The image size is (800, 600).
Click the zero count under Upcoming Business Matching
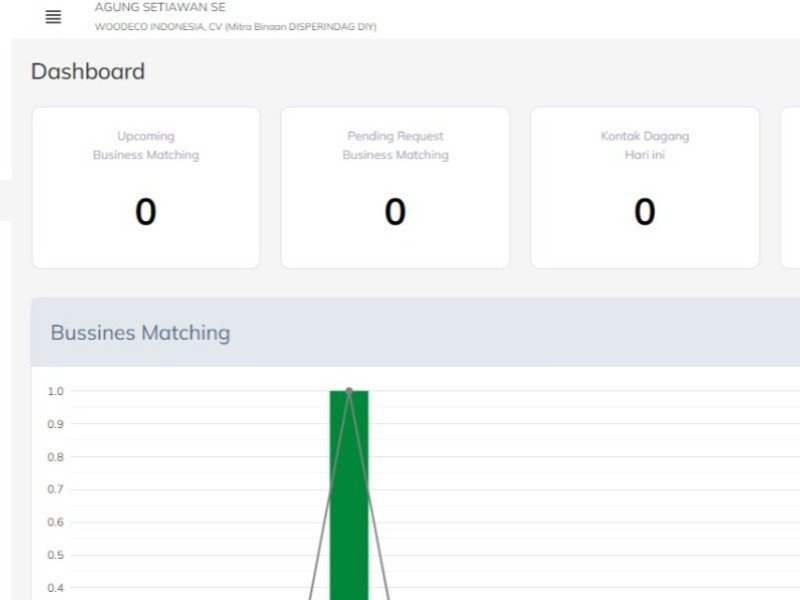[146, 212]
